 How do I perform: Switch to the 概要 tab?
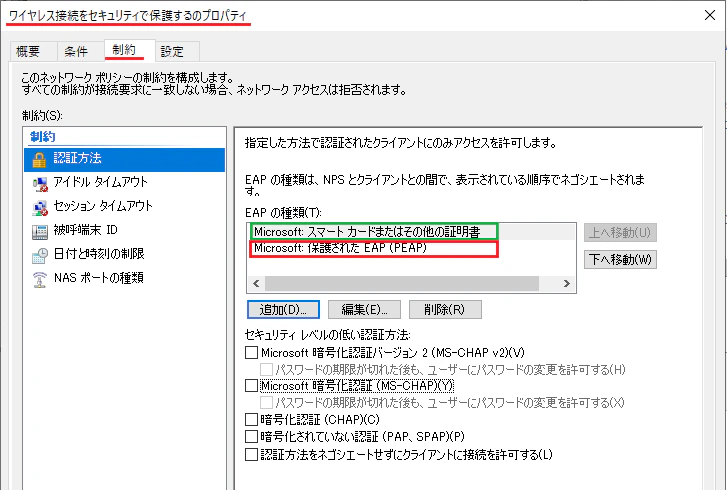pos(33,51)
